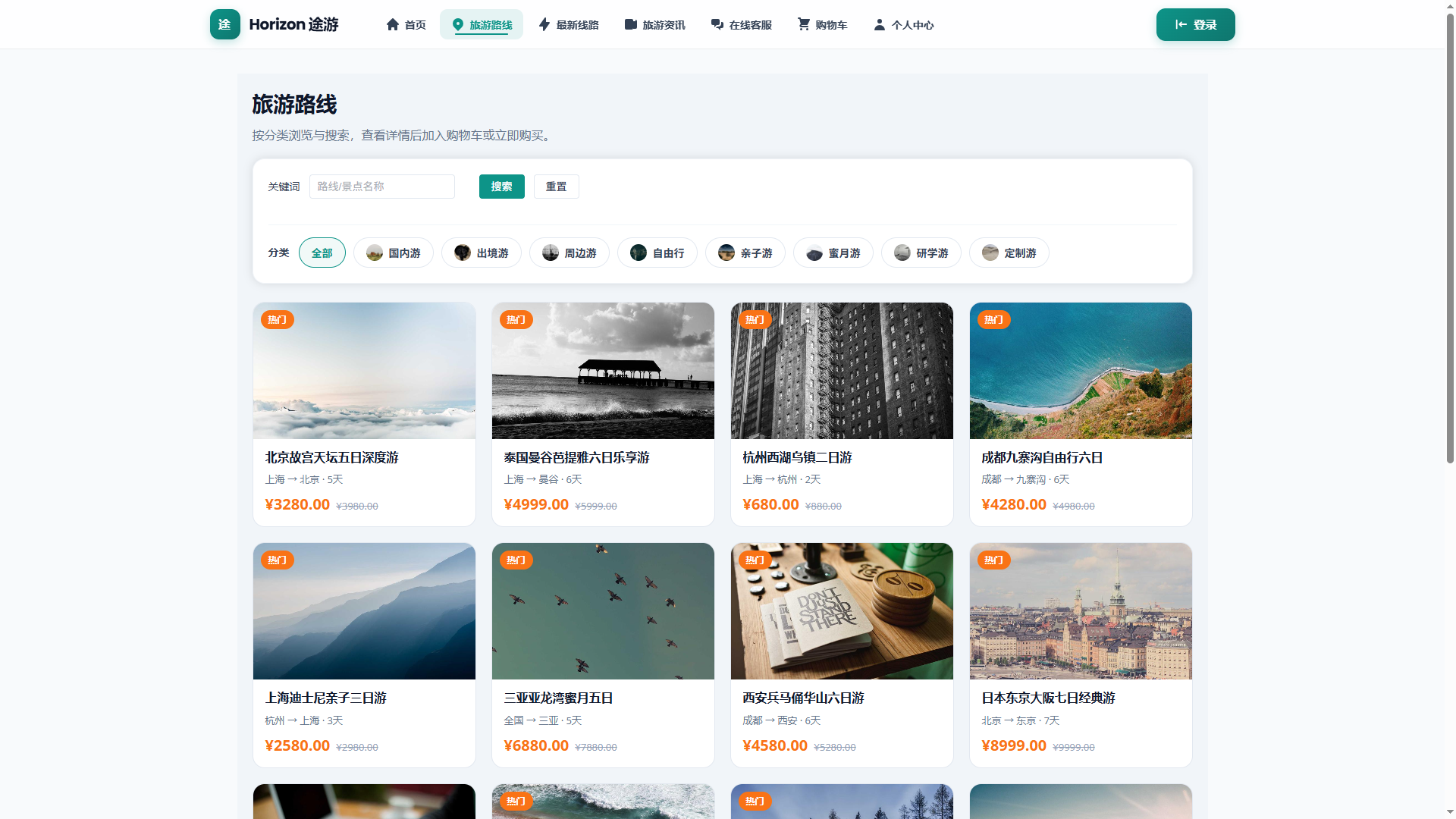Open 三亚亚龙湾蜜月五日 birds thumbnail

pos(603,611)
